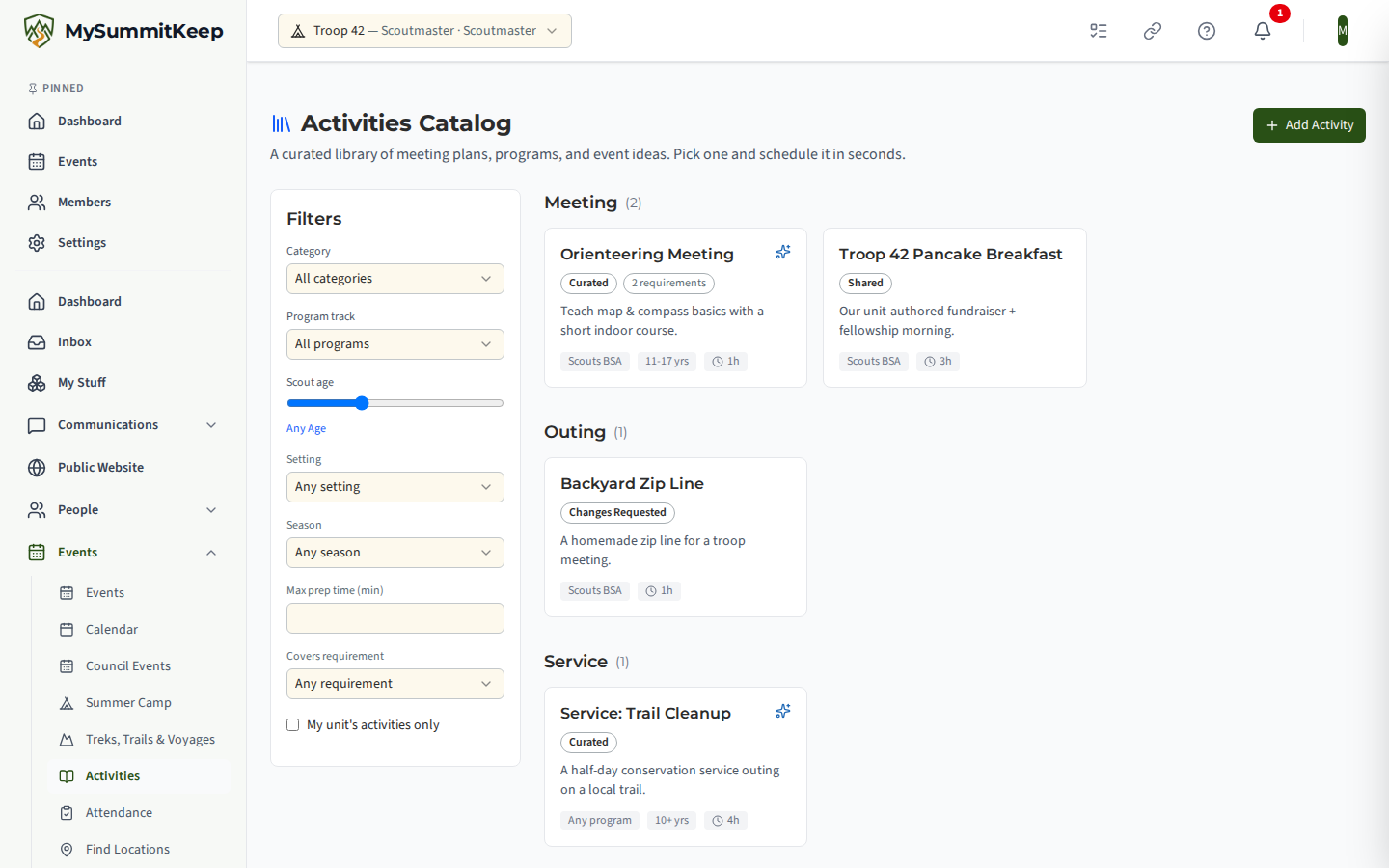Click the Treks, Trails & Voyages mountain icon
Image resolution: width=1389 pixels, height=868 pixels.
click(67, 740)
